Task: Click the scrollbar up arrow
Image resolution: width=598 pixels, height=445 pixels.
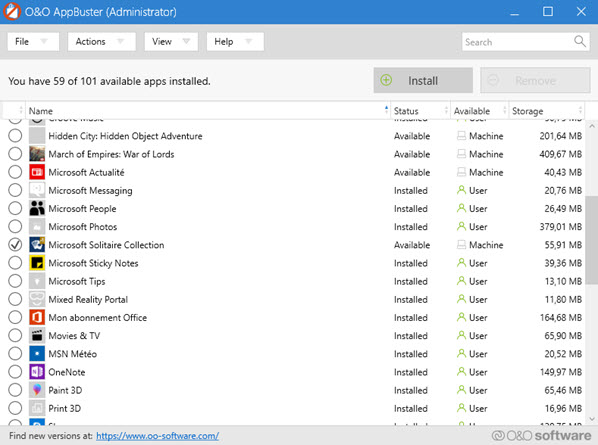Action: 592,126
